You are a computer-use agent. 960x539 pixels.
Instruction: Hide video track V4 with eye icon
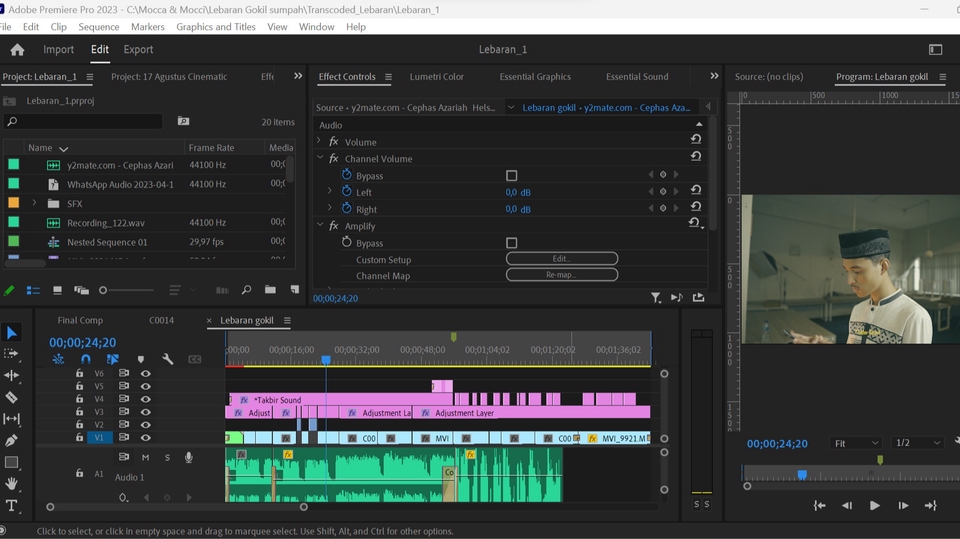[x=146, y=399]
